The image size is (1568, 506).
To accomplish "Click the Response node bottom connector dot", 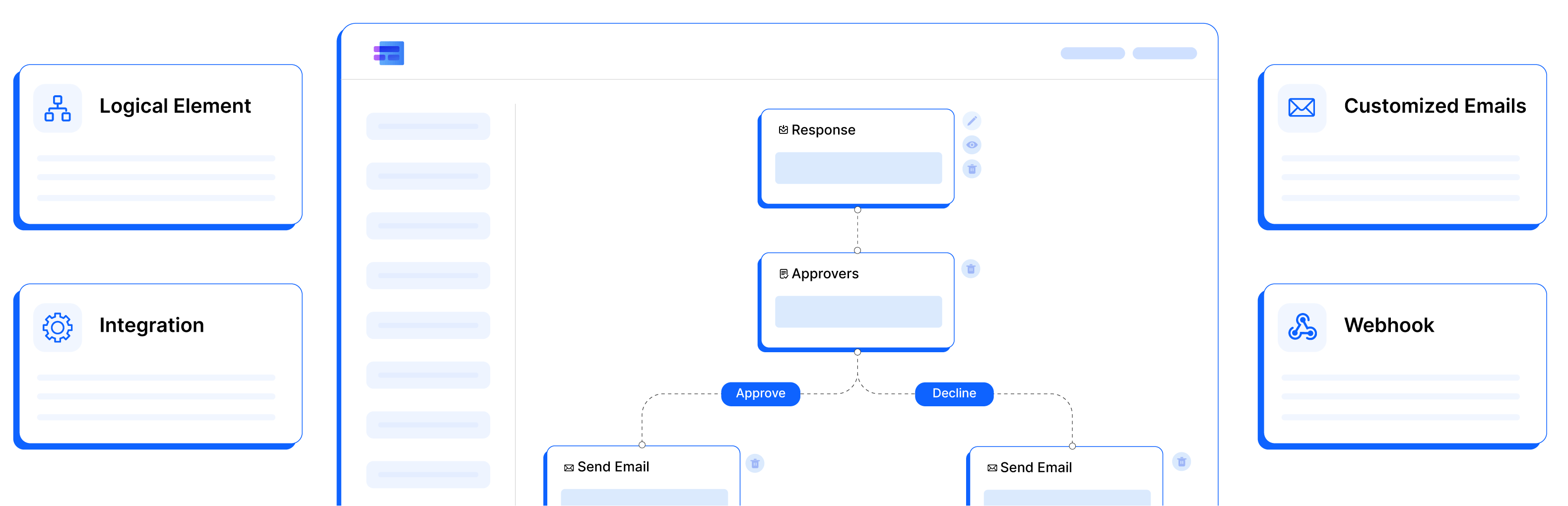I will coord(857,210).
